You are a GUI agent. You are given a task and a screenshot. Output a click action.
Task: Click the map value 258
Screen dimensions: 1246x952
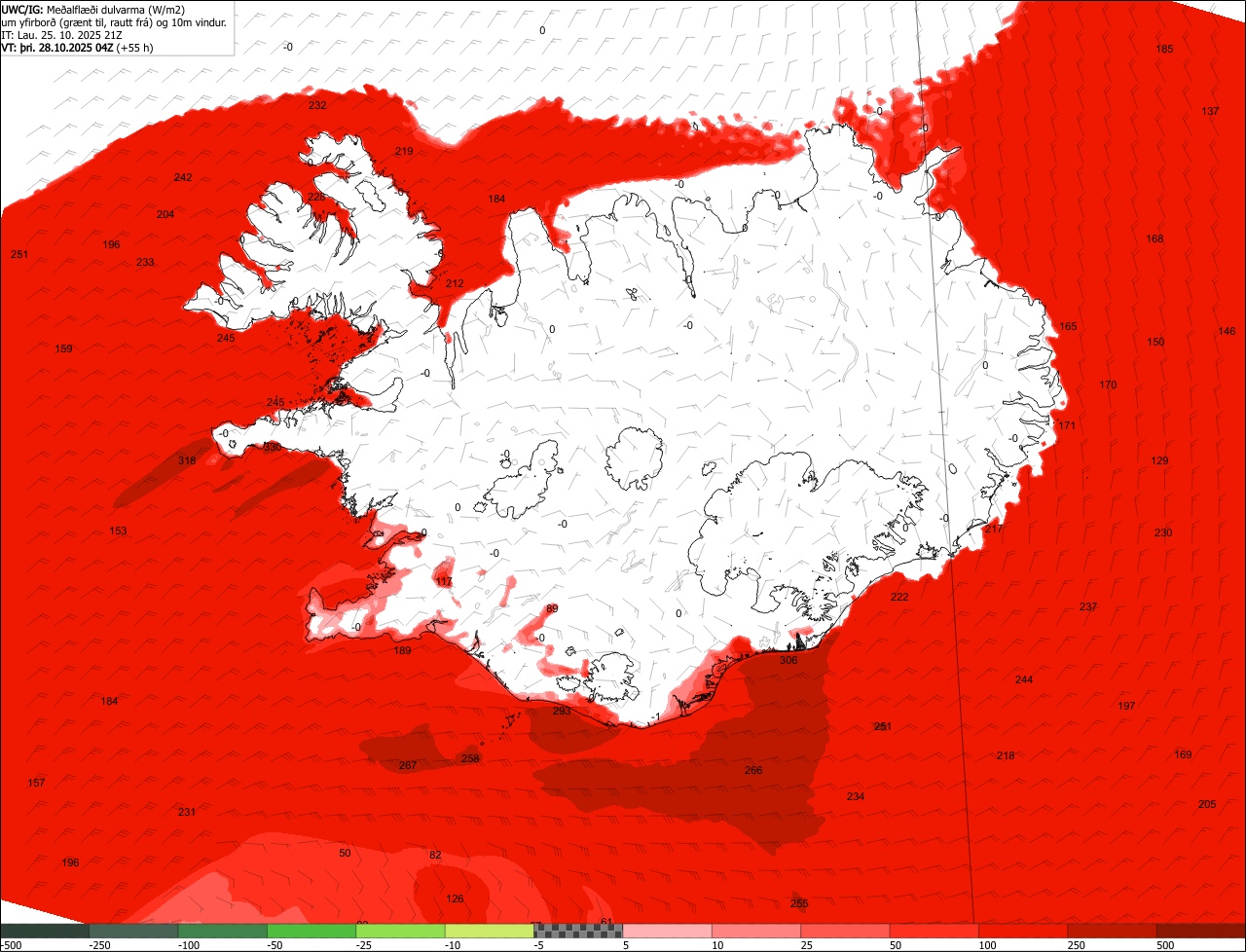[x=470, y=758]
